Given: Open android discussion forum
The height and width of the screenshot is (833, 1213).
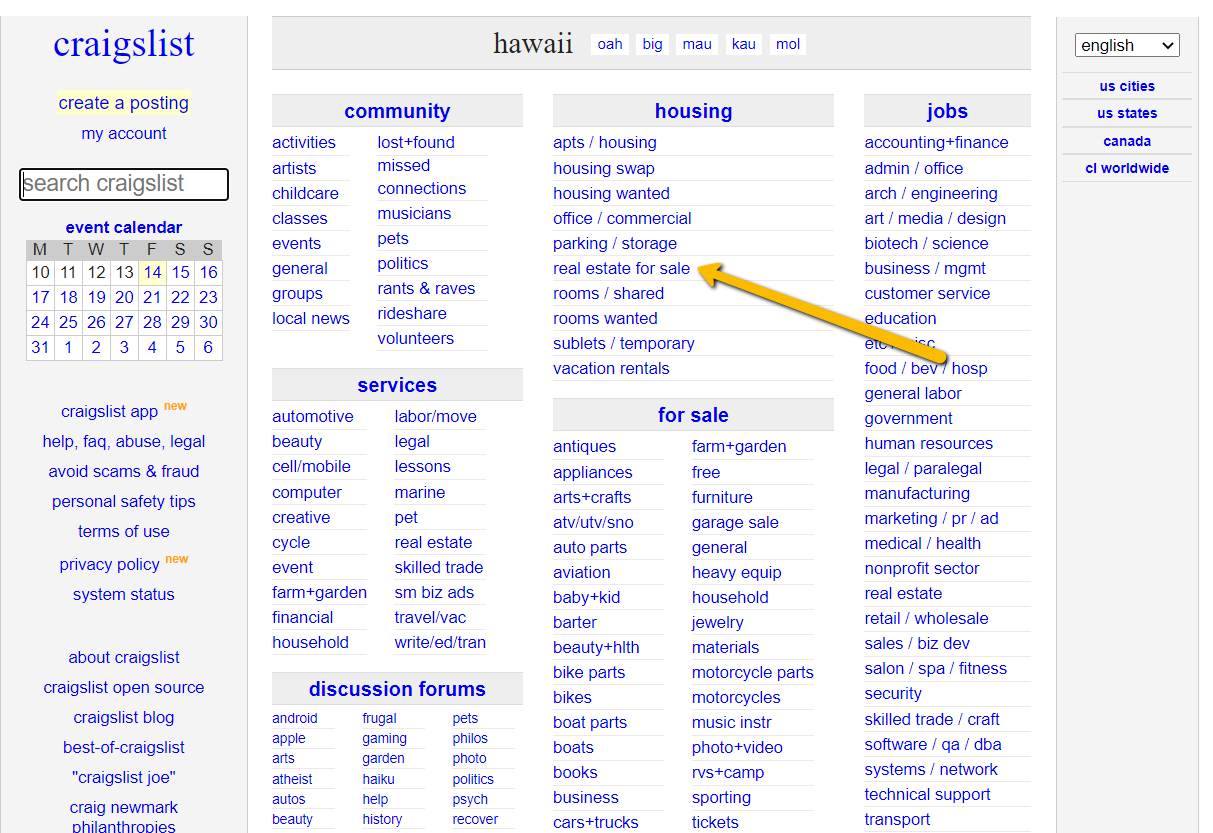Looking at the screenshot, I should (295, 718).
